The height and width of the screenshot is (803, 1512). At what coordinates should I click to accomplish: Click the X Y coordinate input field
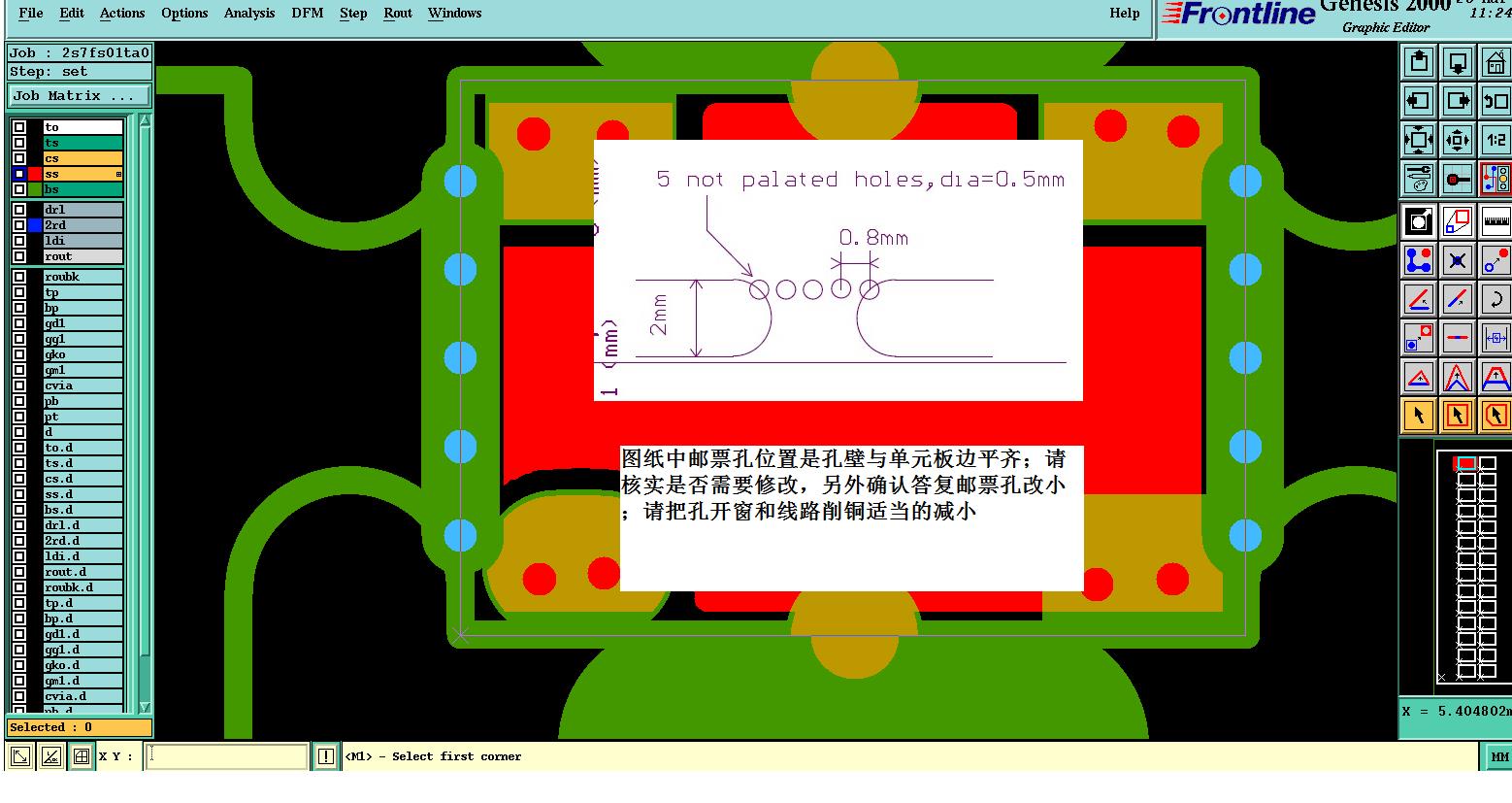(228, 756)
